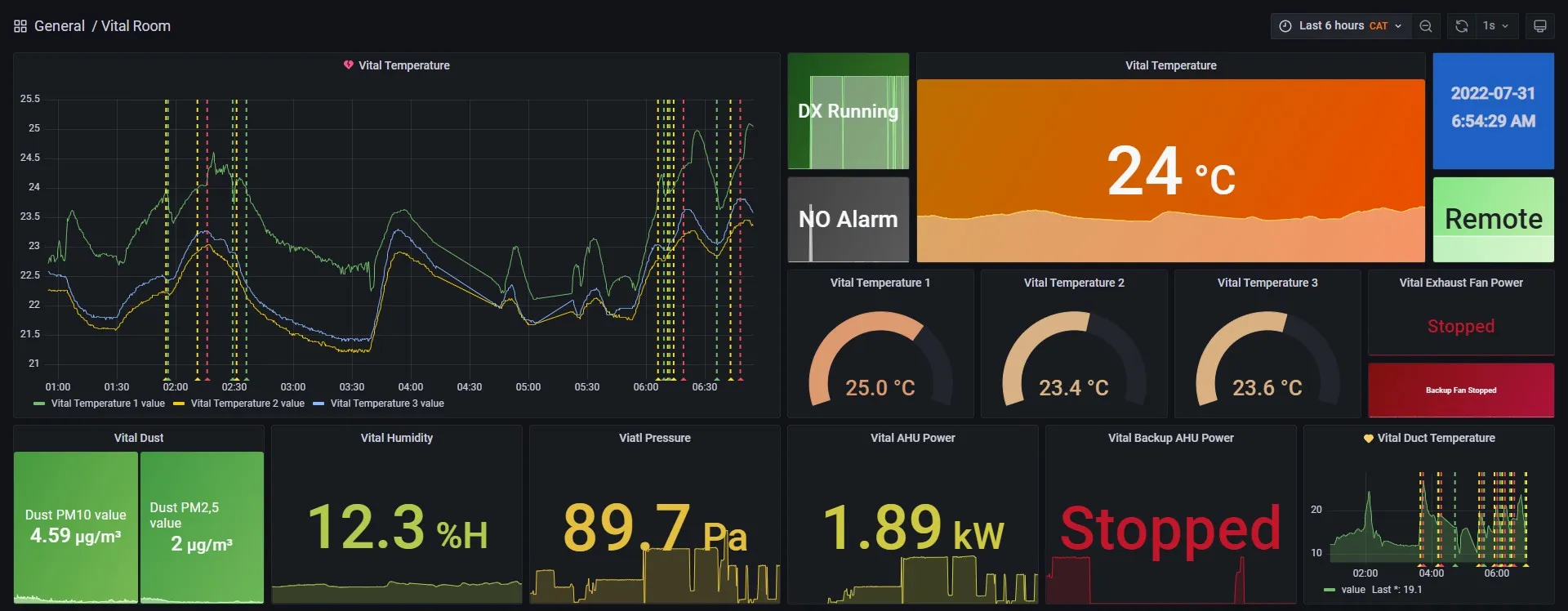Click the Vital Temperature 3 gauge arc

[x=1267, y=359]
